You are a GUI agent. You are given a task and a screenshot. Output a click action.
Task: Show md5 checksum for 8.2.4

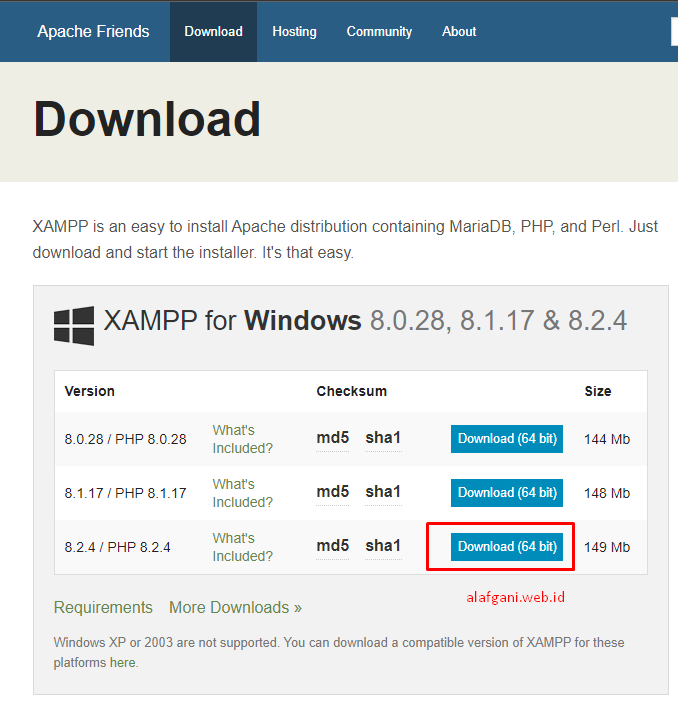pyautogui.click(x=333, y=546)
